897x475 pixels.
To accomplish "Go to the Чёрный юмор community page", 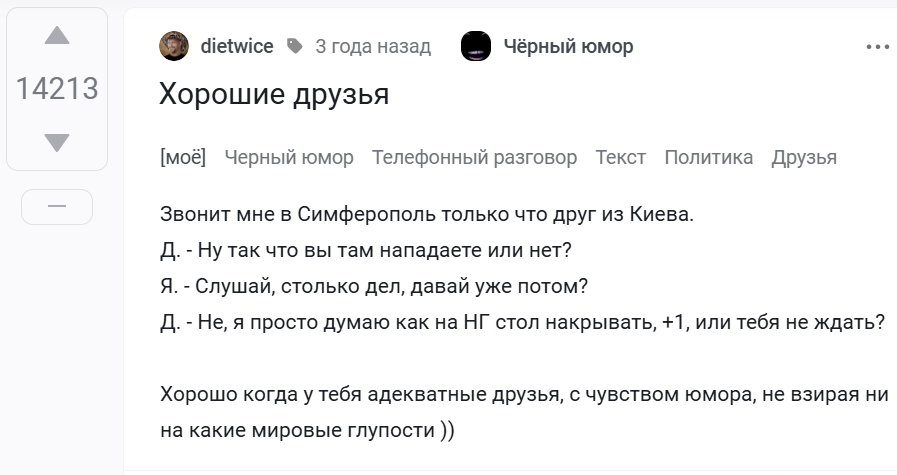I will [567, 46].
